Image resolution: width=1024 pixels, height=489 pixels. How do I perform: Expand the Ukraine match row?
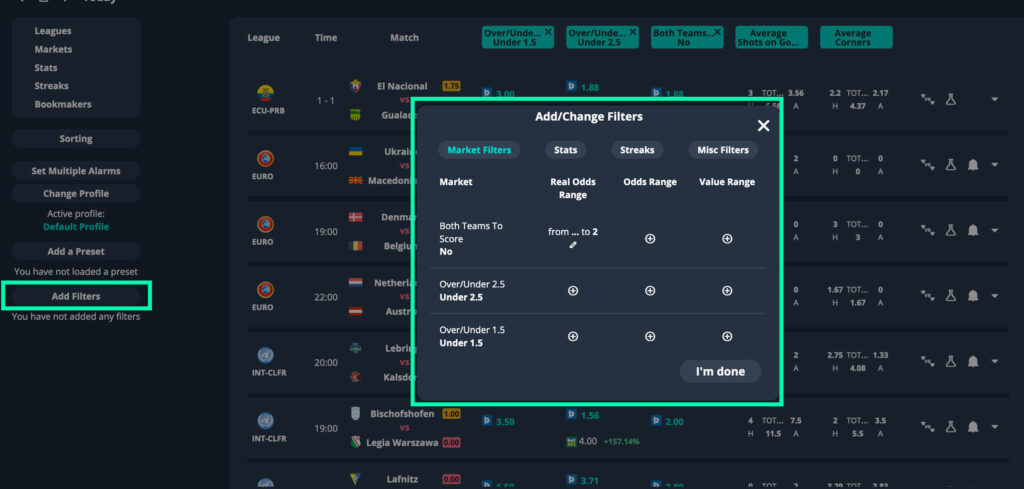(x=995, y=165)
